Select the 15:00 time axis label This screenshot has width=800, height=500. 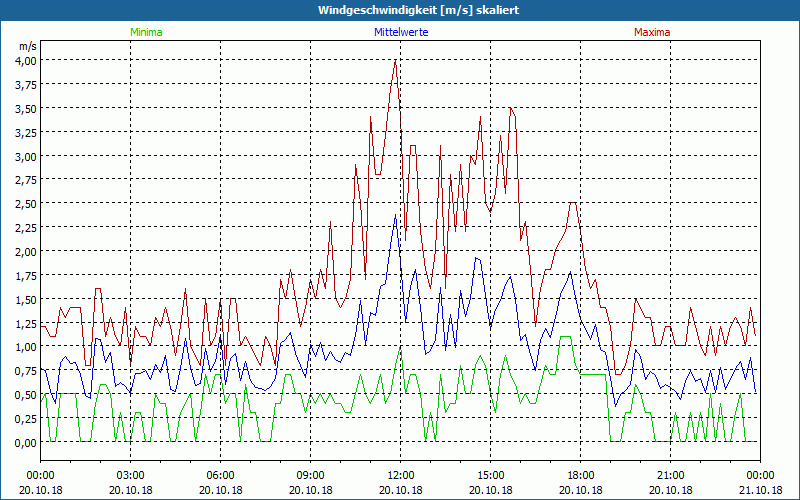[491, 475]
